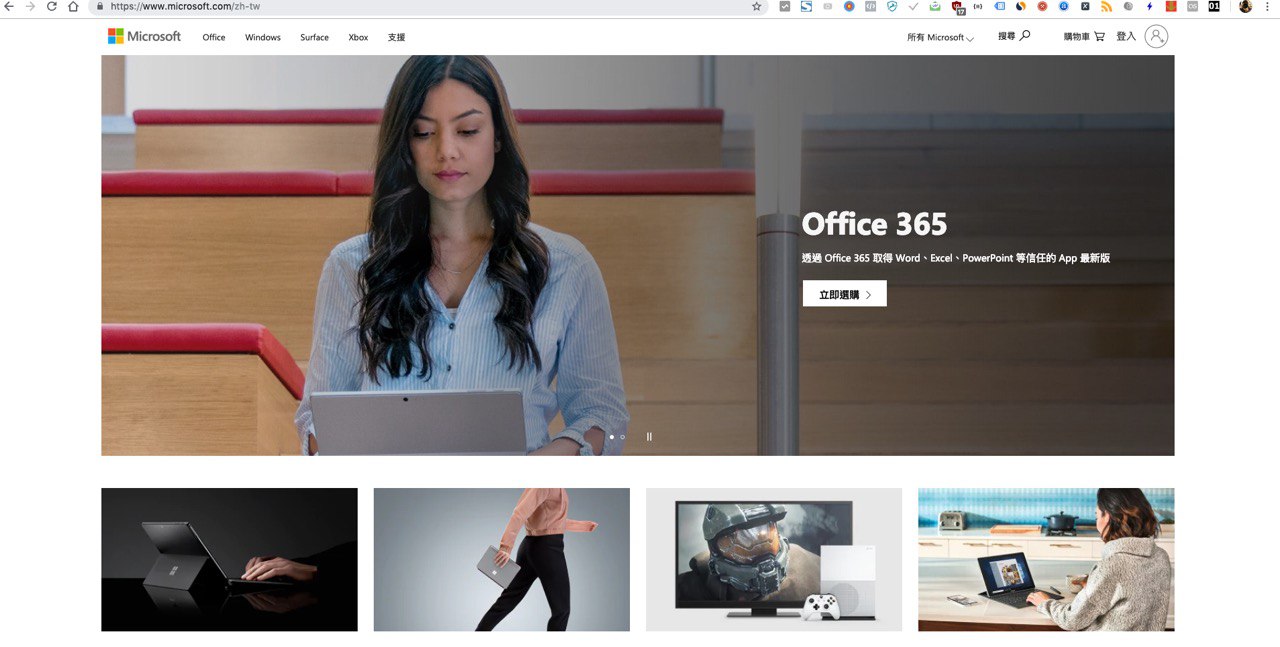Open the 支援 support nav item

pyautogui.click(x=397, y=37)
